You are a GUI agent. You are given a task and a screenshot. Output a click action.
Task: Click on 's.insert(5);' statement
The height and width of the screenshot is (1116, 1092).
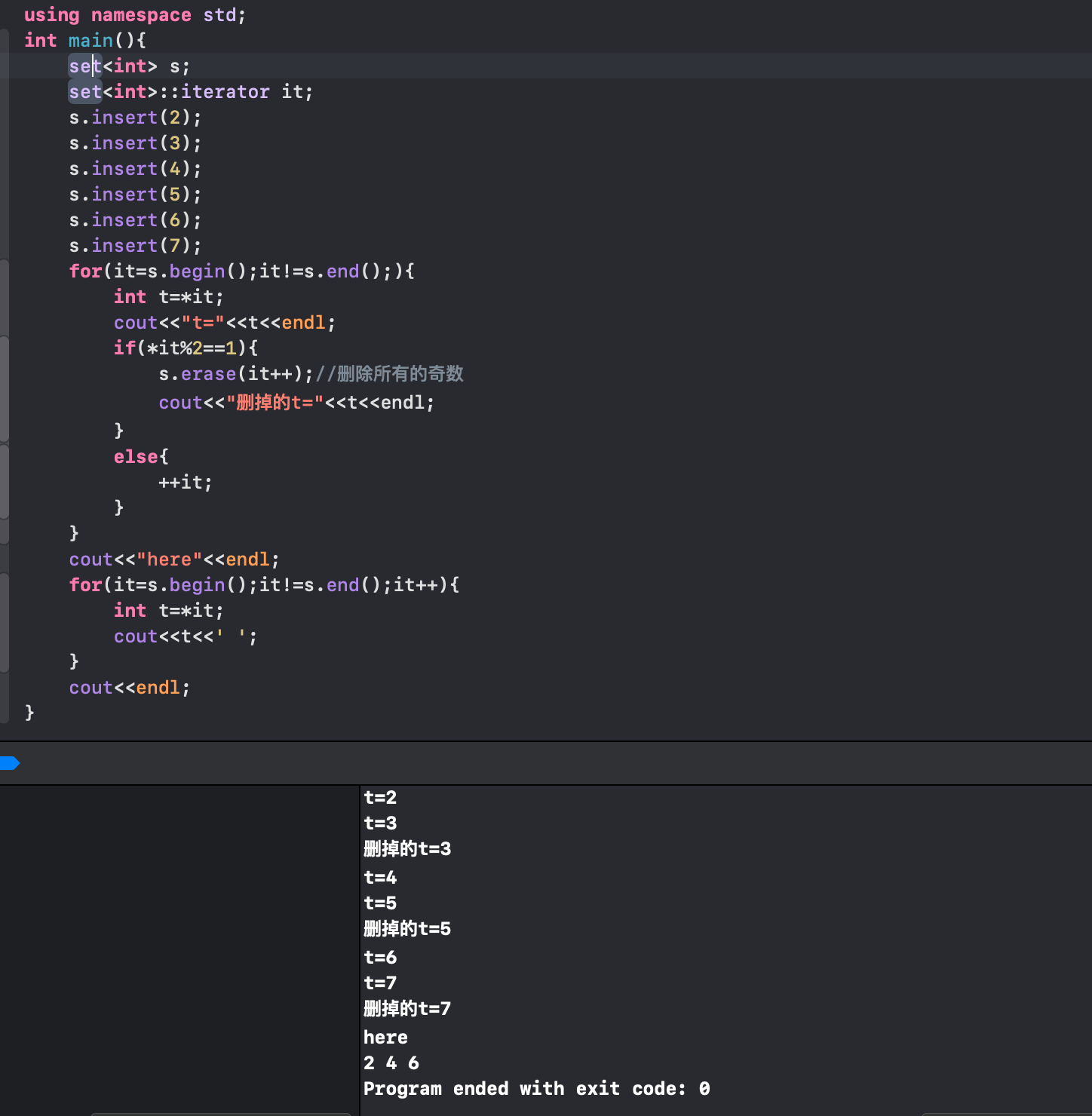point(135,195)
